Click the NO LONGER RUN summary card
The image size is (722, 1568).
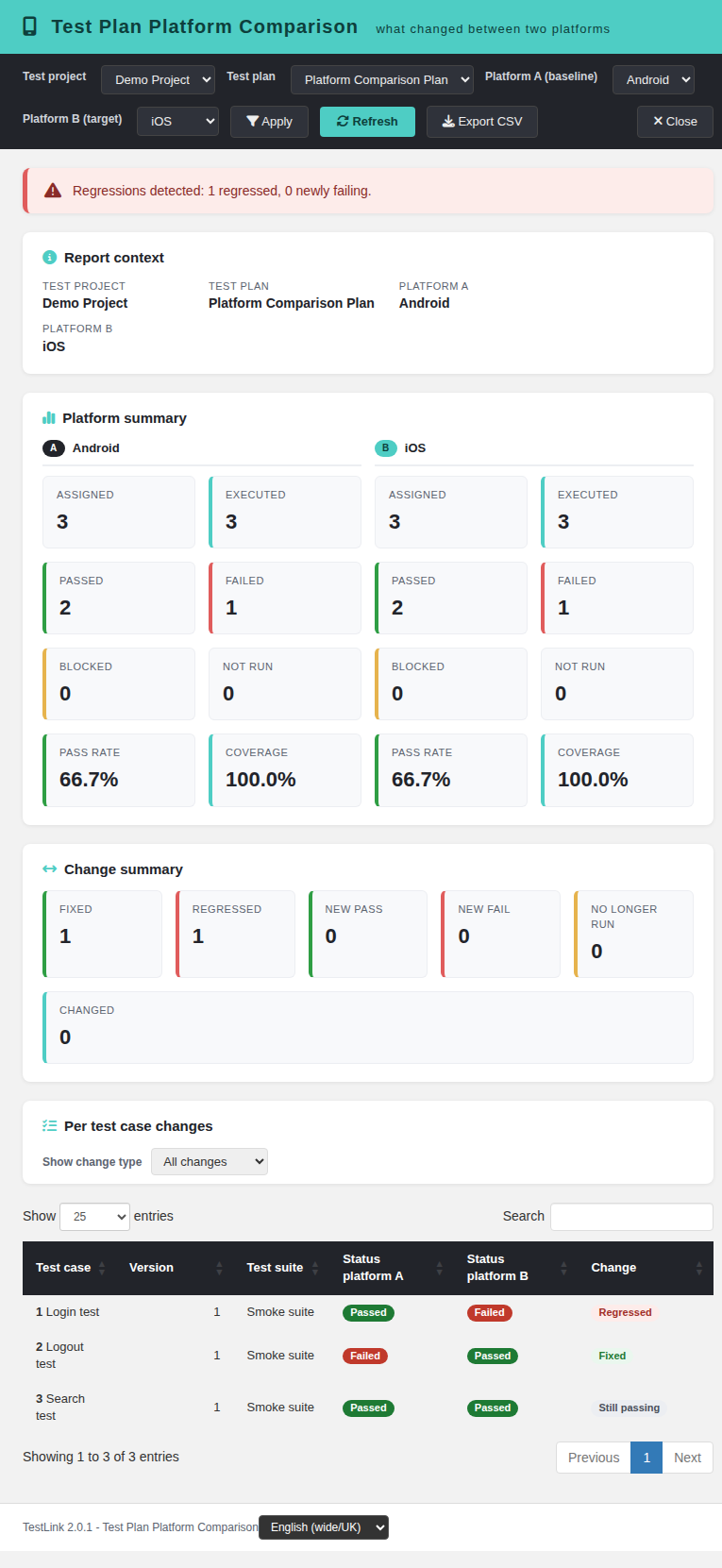click(x=633, y=934)
